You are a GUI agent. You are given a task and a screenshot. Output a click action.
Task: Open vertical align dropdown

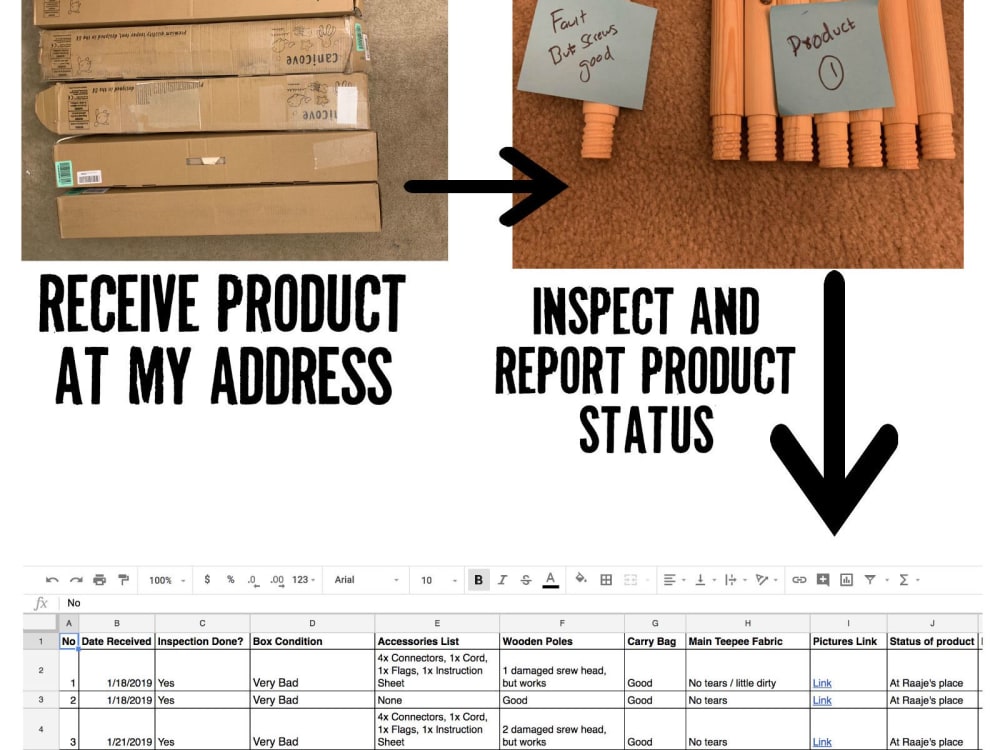click(704, 580)
